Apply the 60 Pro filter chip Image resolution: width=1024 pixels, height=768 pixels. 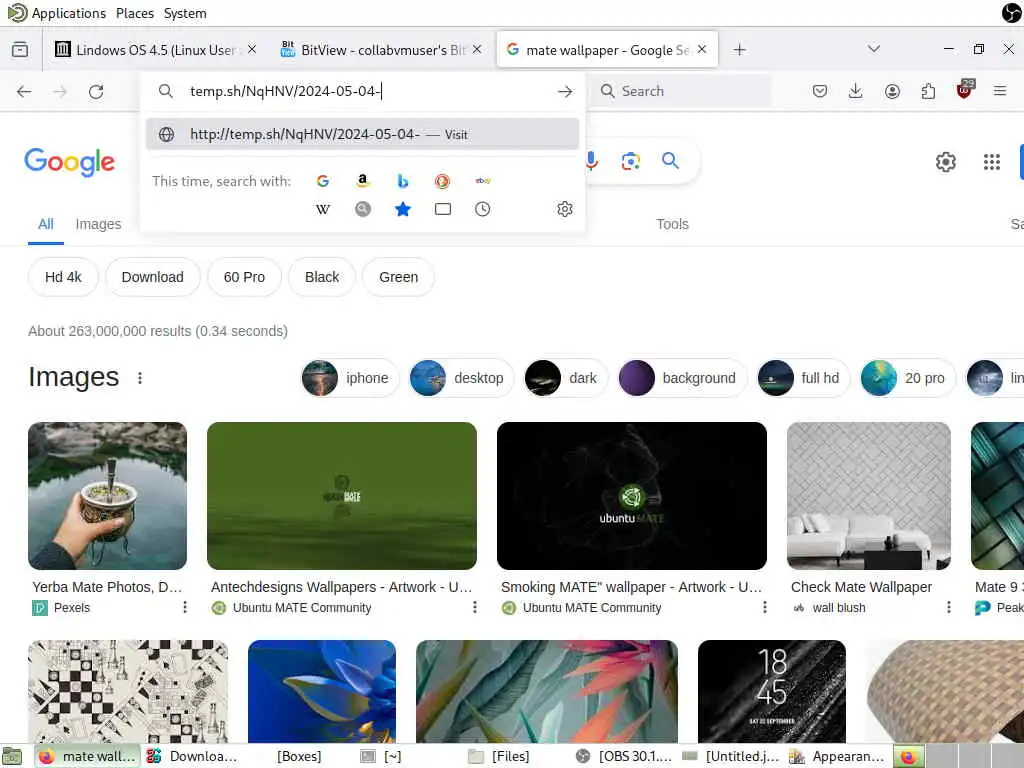244,277
